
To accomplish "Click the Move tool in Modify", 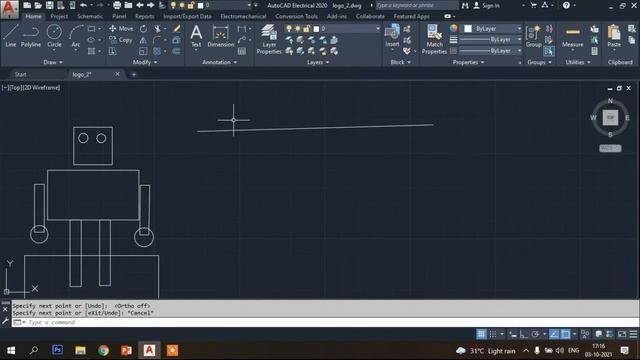I will [x=121, y=29].
